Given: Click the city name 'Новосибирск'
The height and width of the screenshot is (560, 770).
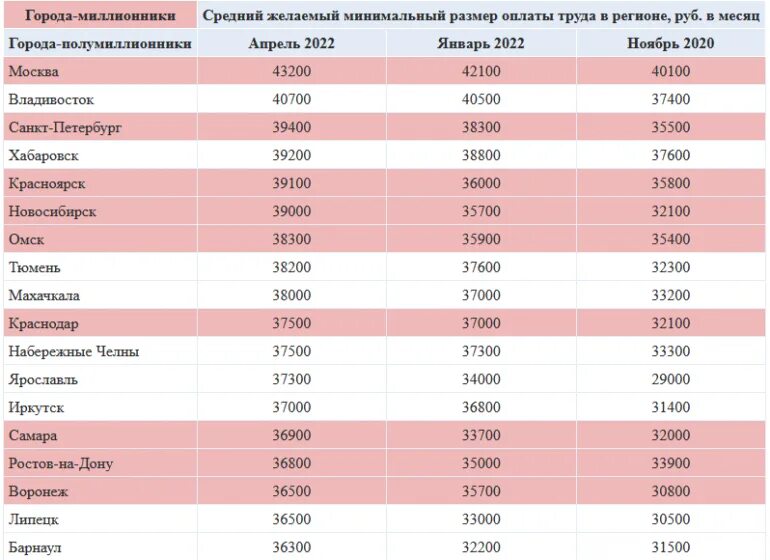Looking at the screenshot, I should click(52, 211).
